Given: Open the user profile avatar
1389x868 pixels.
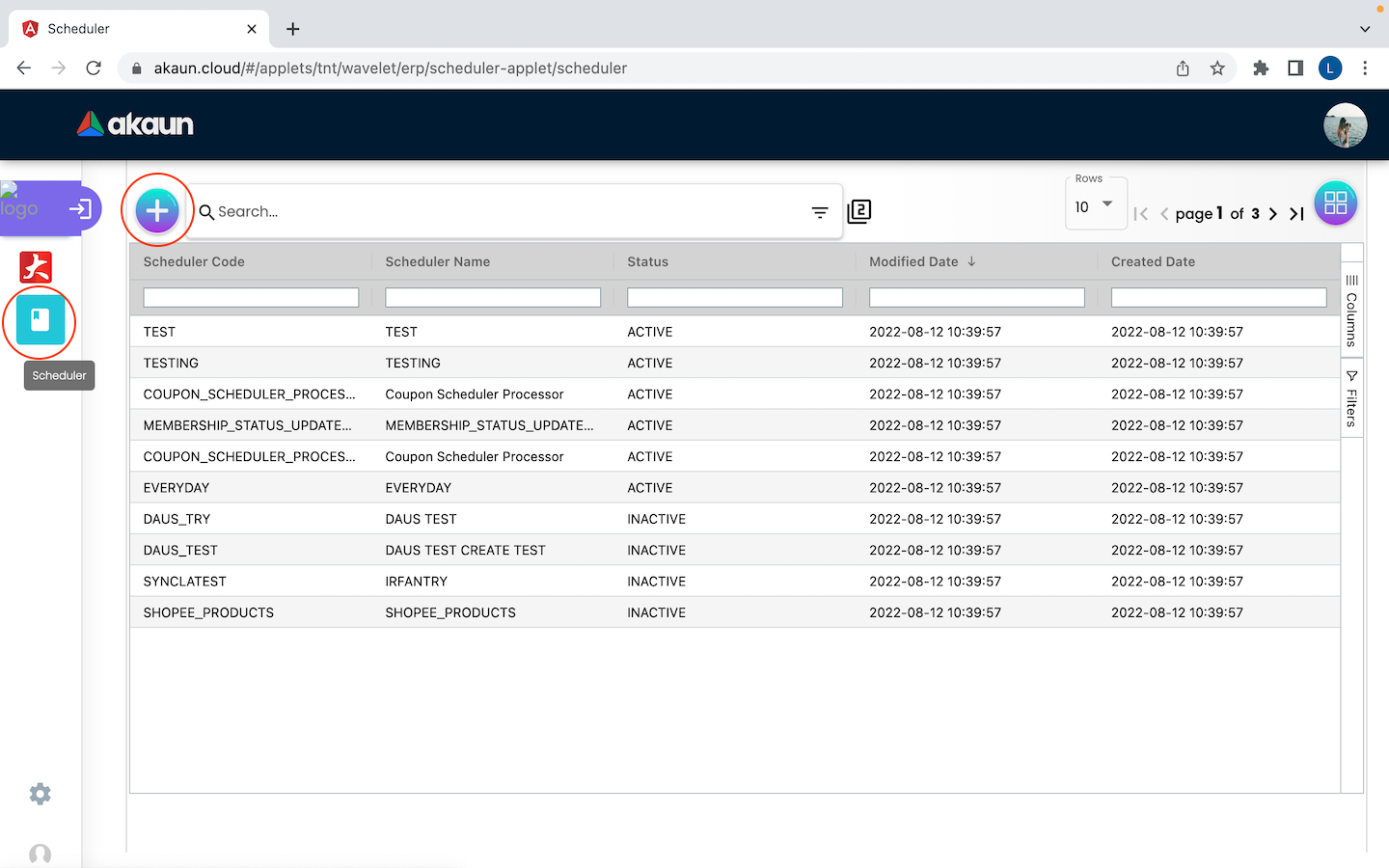Looking at the screenshot, I should (x=1345, y=125).
